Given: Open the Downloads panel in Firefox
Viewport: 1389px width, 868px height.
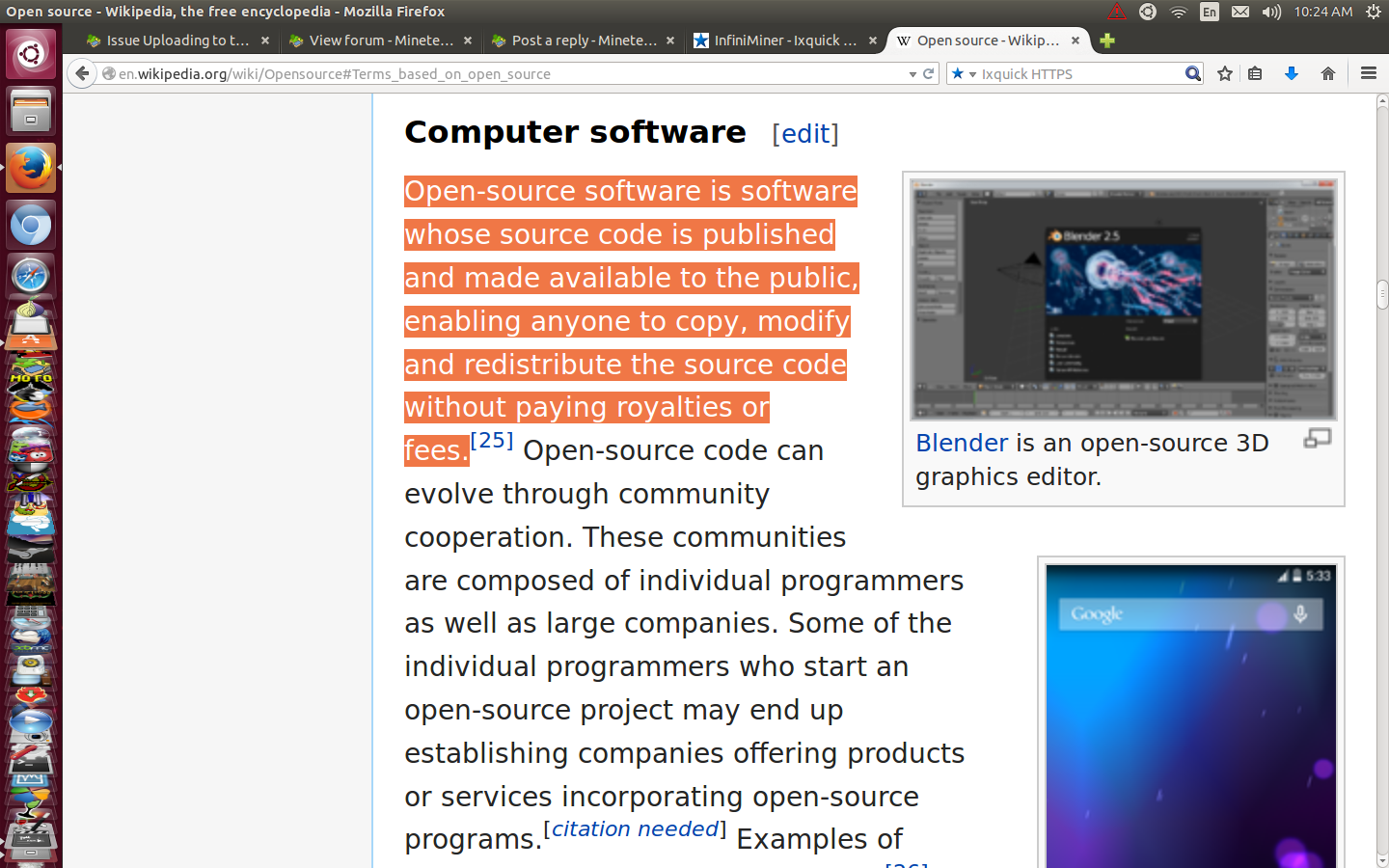Looking at the screenshot, I should [x=1291, y=73].
